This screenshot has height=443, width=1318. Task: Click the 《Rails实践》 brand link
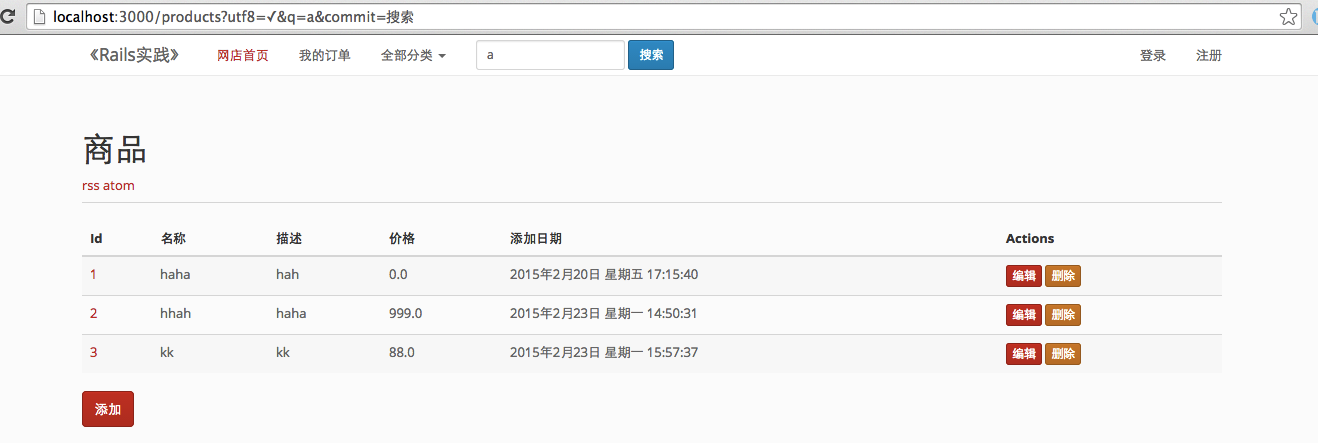pos(135,55)
